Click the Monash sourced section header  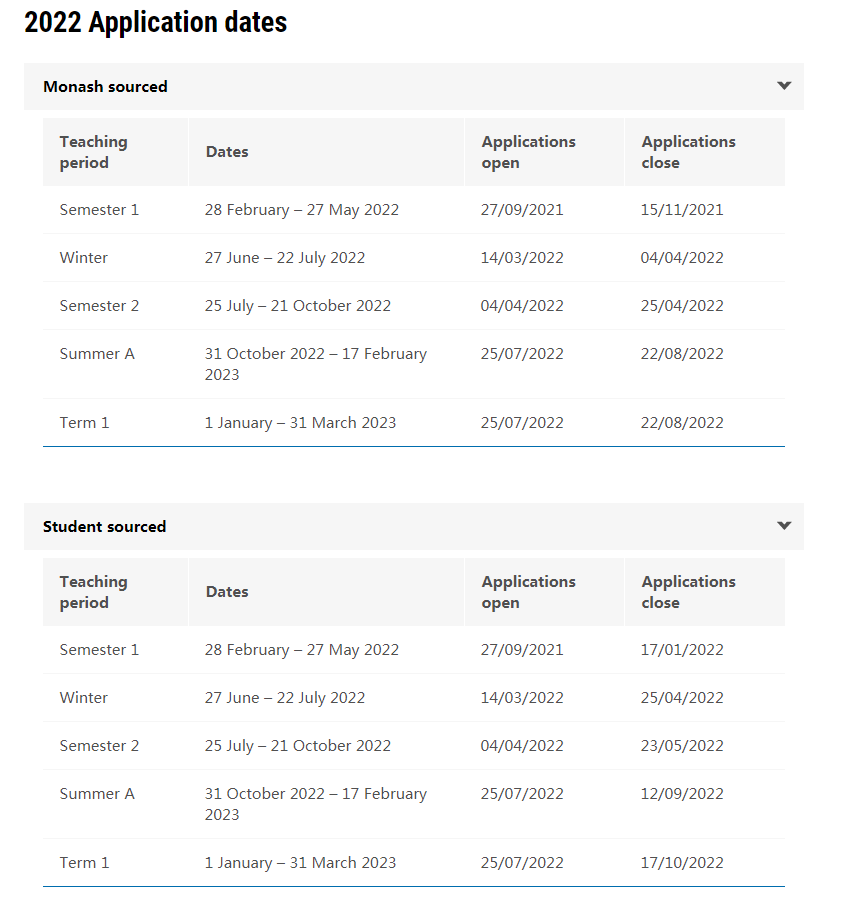pyautogui.click(x=414, y=86)
